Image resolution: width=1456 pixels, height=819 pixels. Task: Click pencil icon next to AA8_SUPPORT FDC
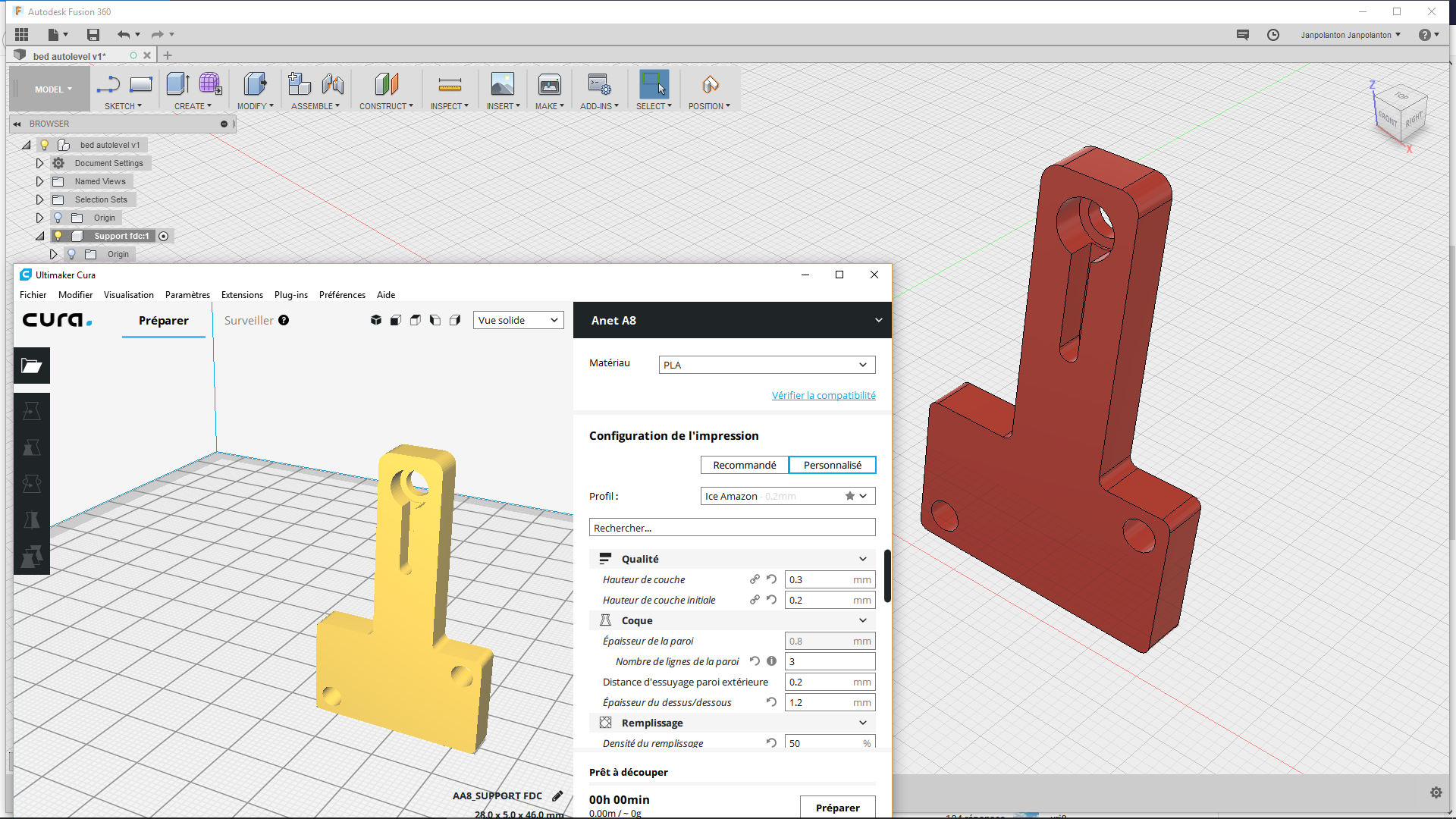[557, 795]
